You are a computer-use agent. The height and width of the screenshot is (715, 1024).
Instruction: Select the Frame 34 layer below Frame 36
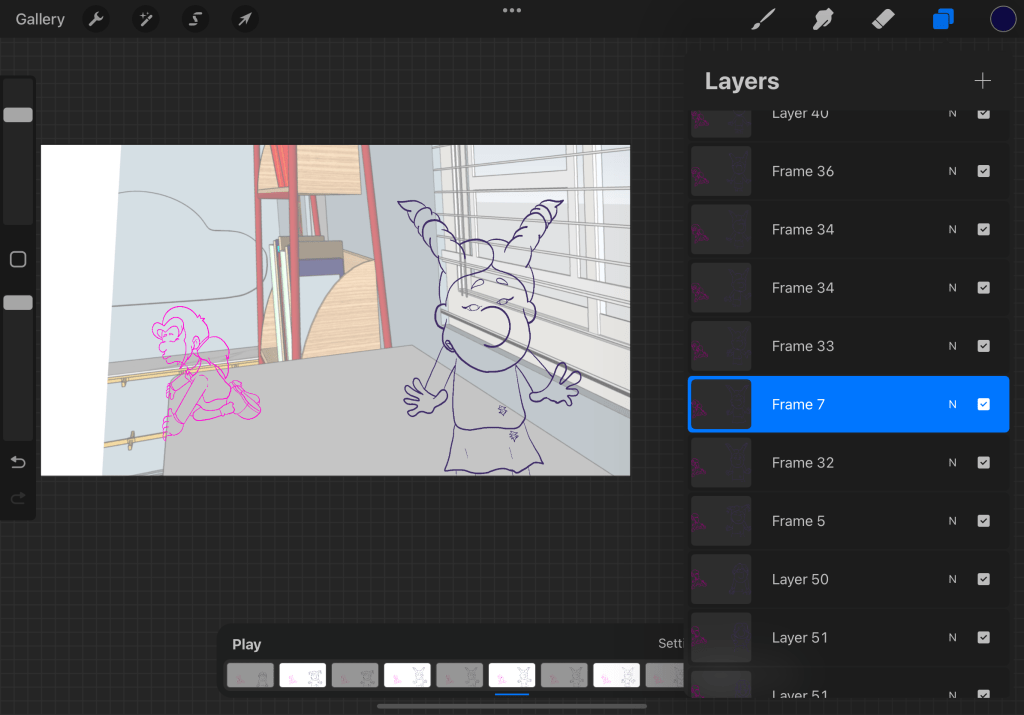click(x=803, y=230)
